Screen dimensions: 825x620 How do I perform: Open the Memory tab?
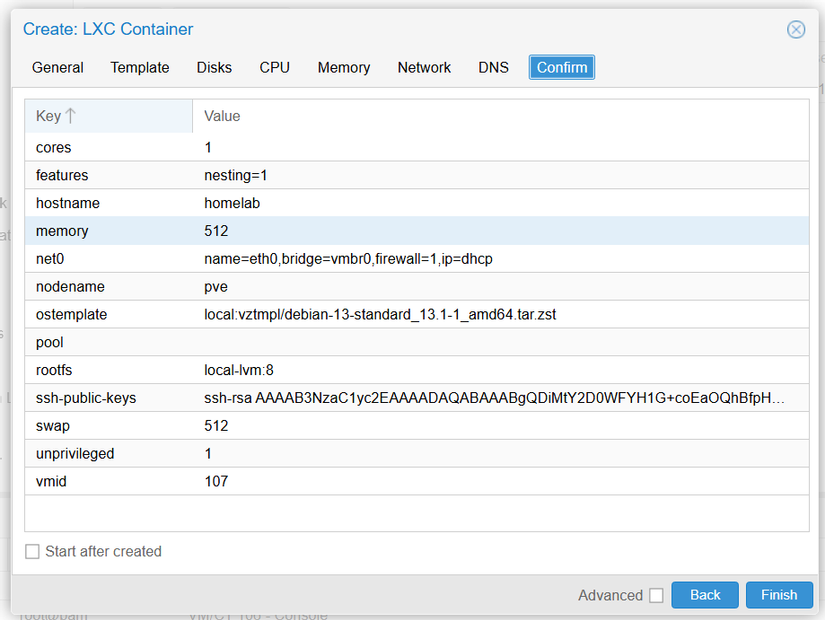pos(344,67)
